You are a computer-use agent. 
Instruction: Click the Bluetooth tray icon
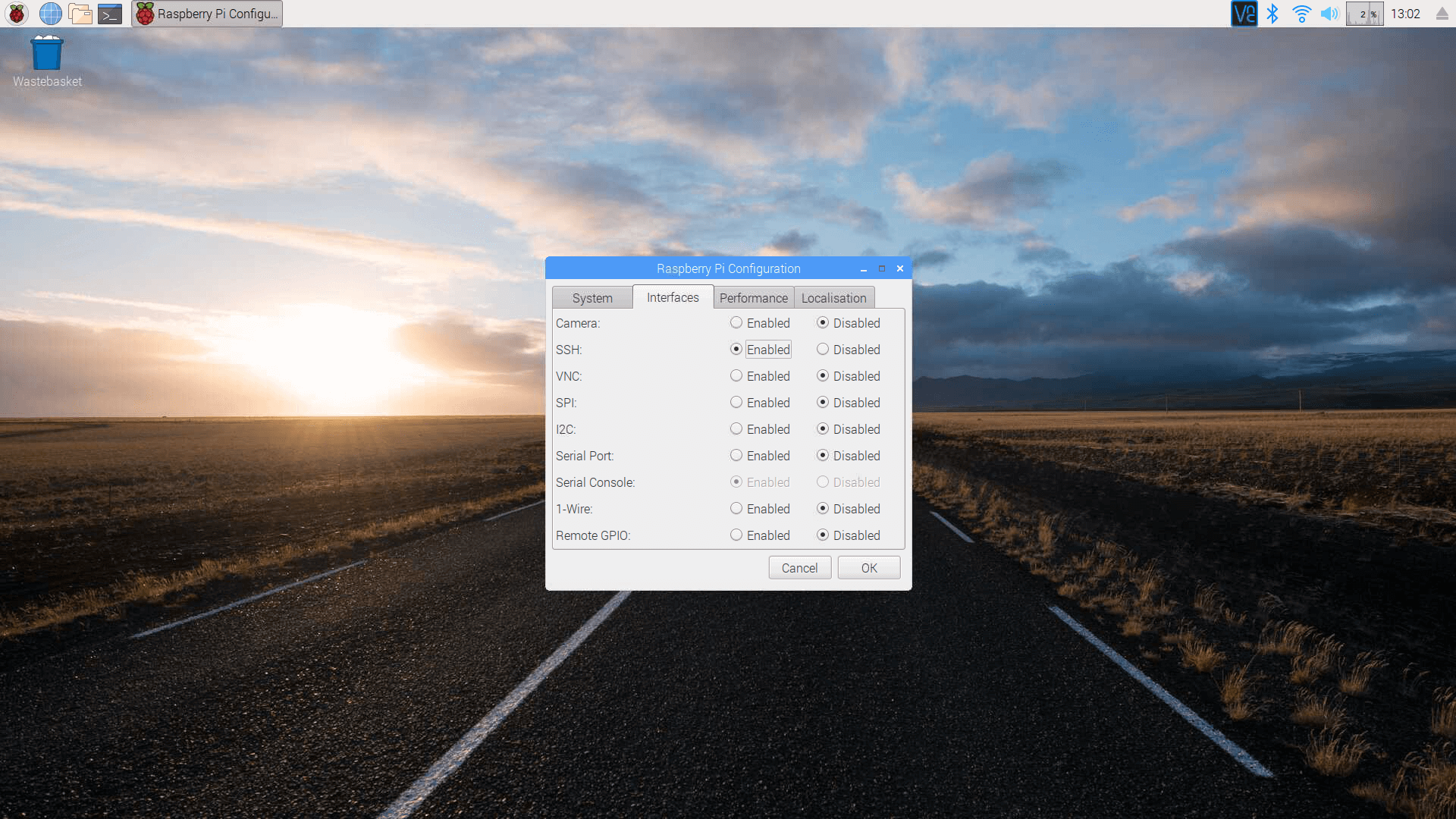click(1272, 14)
